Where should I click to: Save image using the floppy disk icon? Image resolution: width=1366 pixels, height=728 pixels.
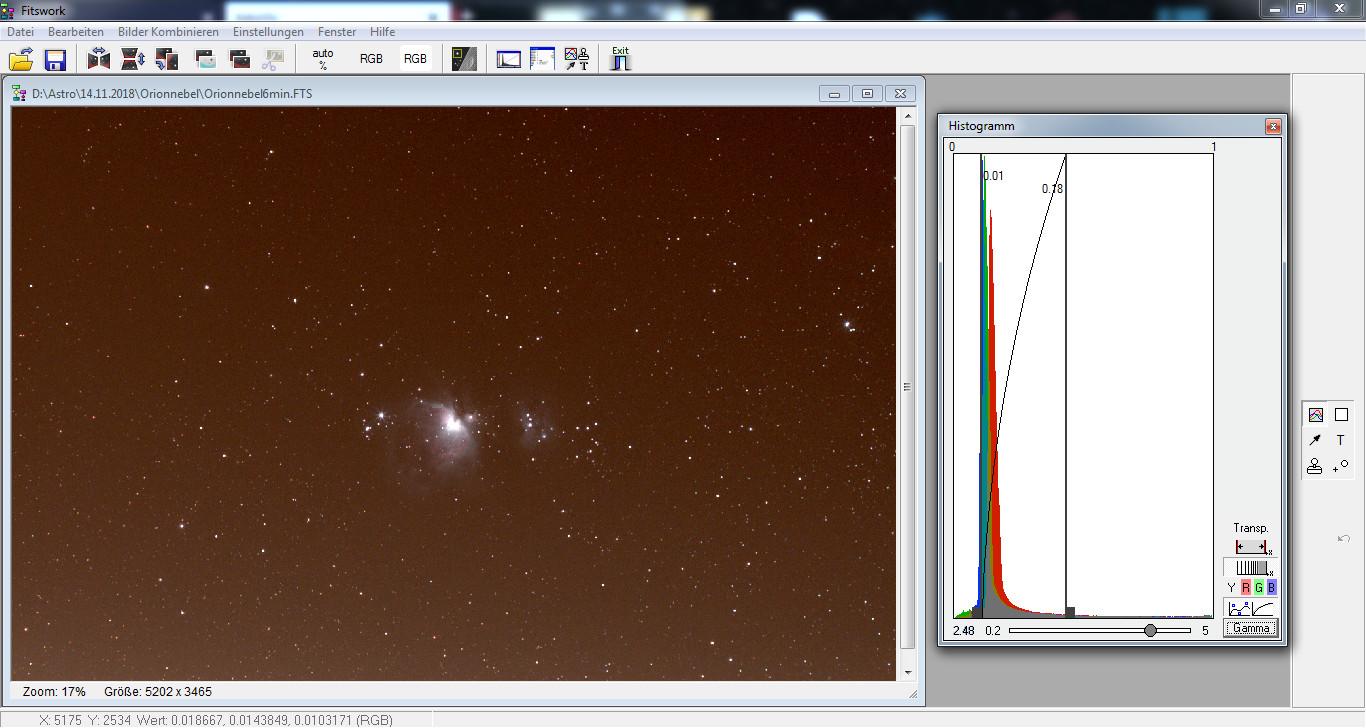click(55, 59)
